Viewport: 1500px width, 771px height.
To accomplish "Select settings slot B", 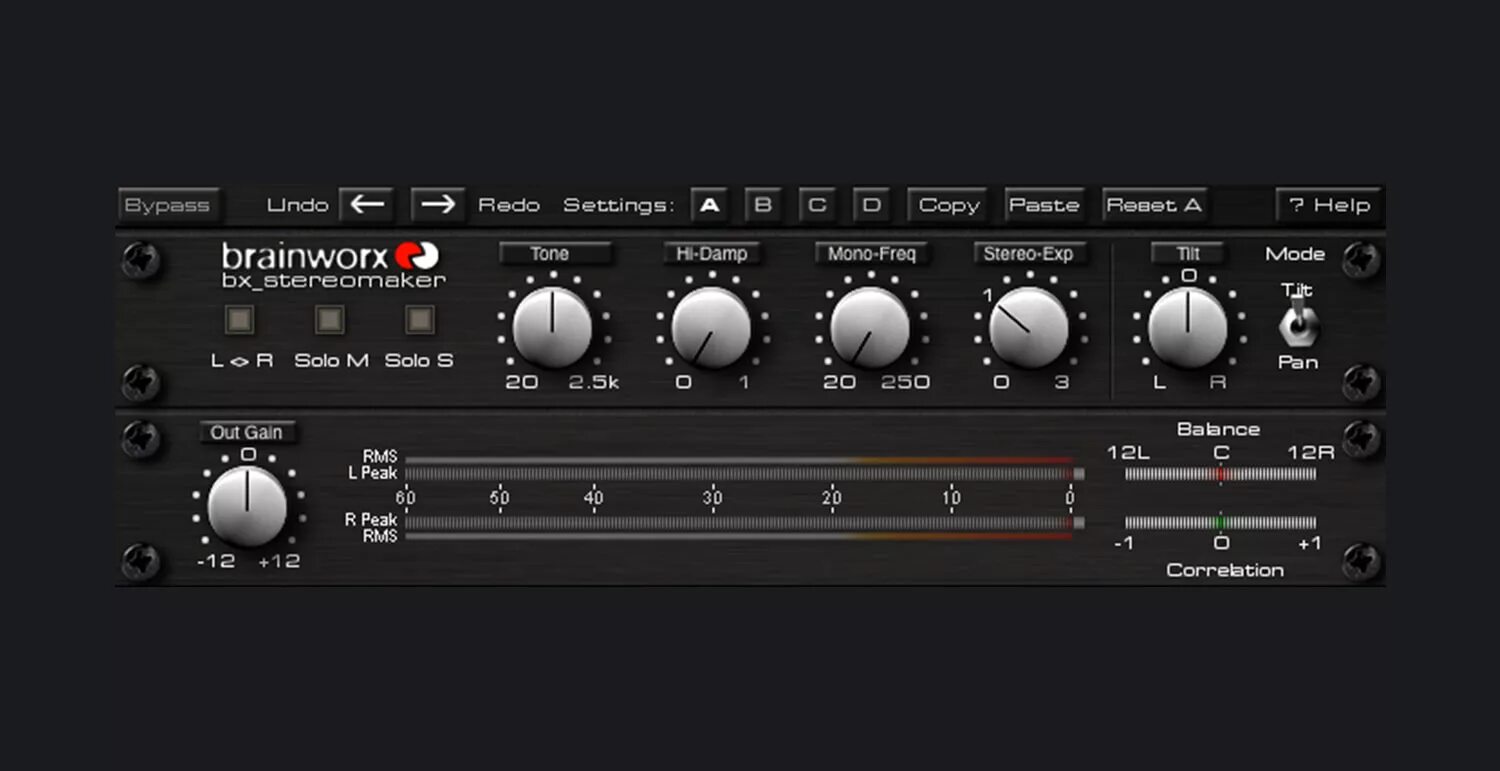I will [763, 205].
